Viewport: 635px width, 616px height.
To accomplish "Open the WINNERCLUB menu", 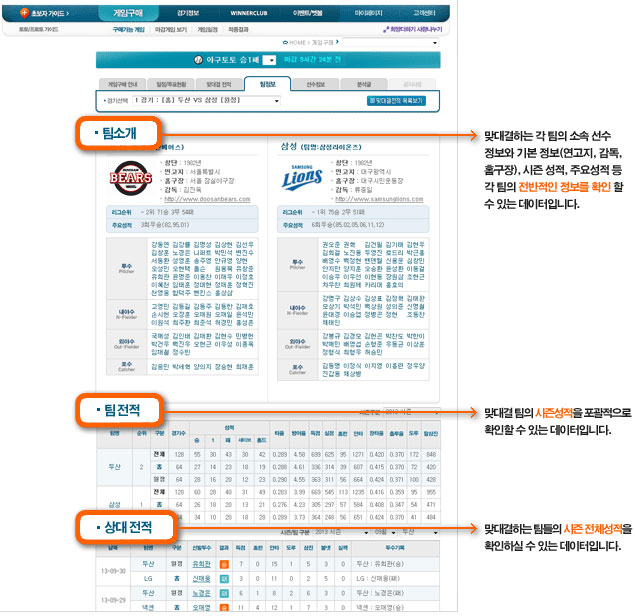I will pos(249,13).
